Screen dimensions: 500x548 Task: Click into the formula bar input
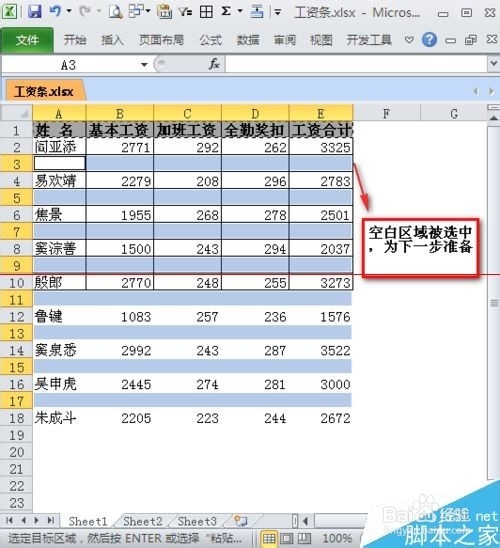point(356,65)
